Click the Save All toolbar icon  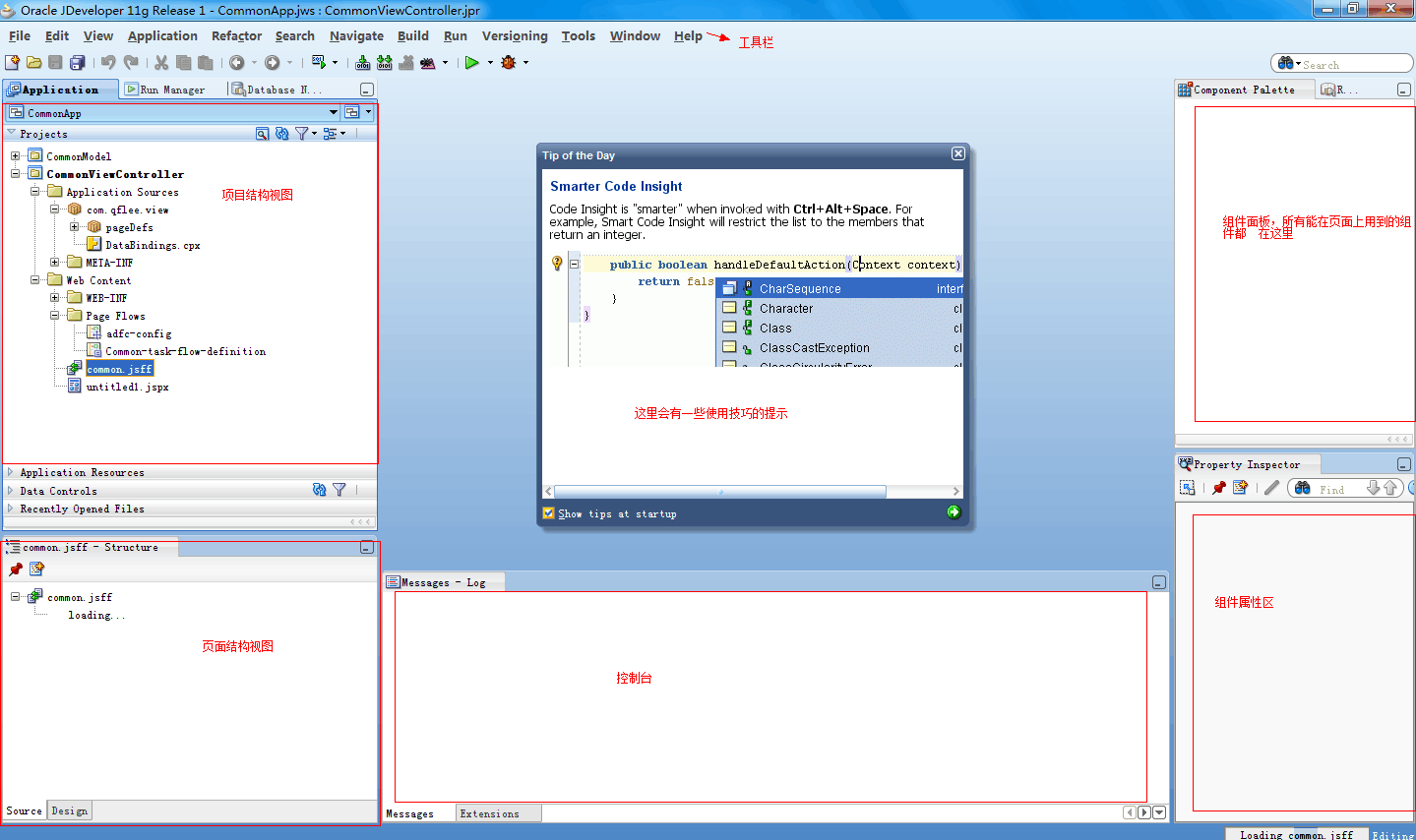77,62
